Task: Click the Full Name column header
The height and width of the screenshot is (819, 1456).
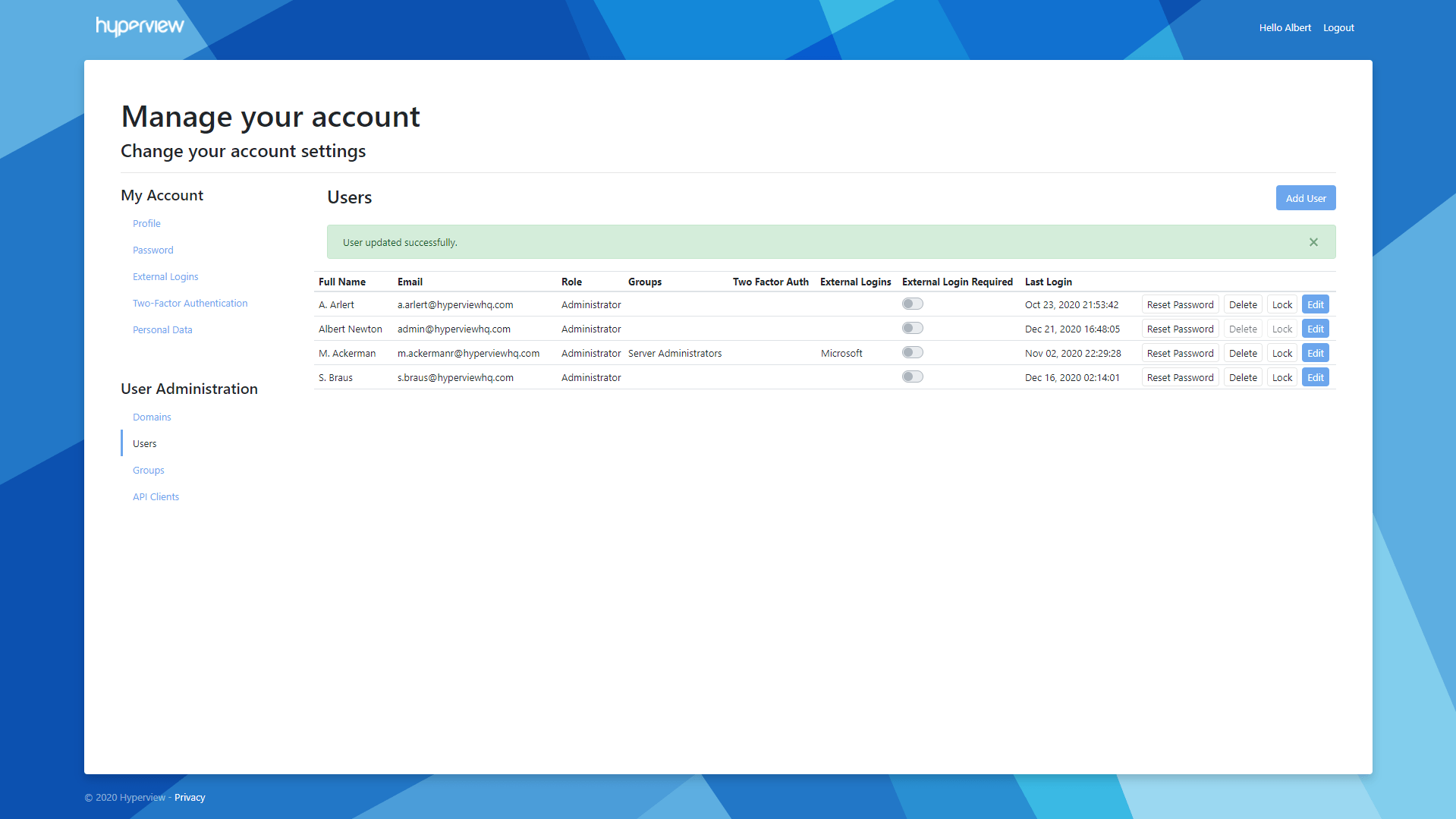Action: (x=341, y=282)
